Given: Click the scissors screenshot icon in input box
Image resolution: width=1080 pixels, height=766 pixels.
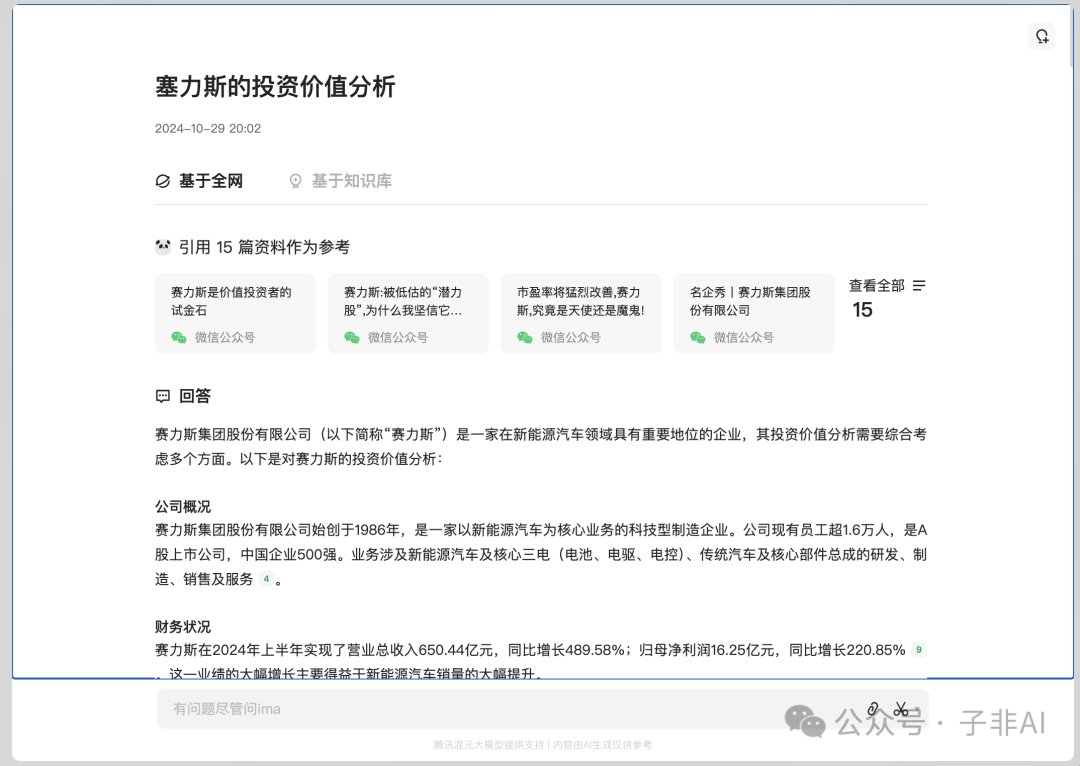Looking at the screenshot, I should (900, 709).
